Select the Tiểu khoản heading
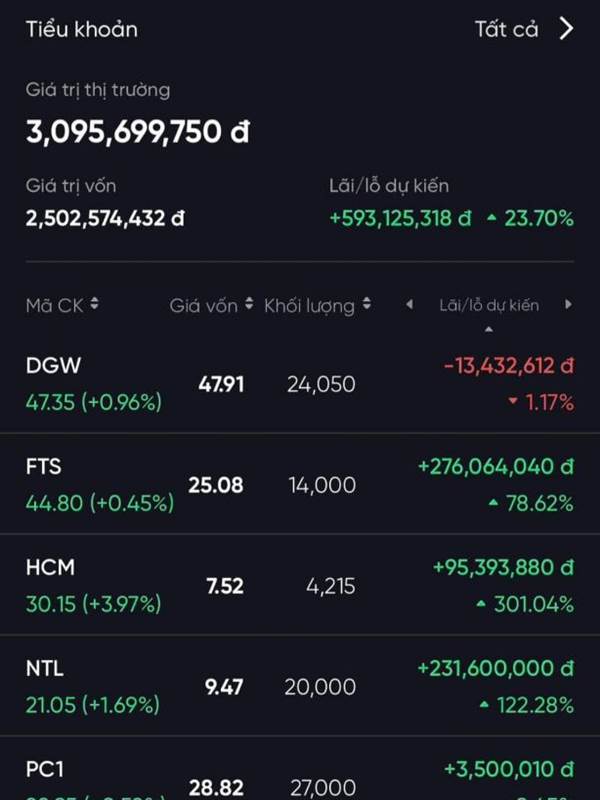 click(82, 29)
